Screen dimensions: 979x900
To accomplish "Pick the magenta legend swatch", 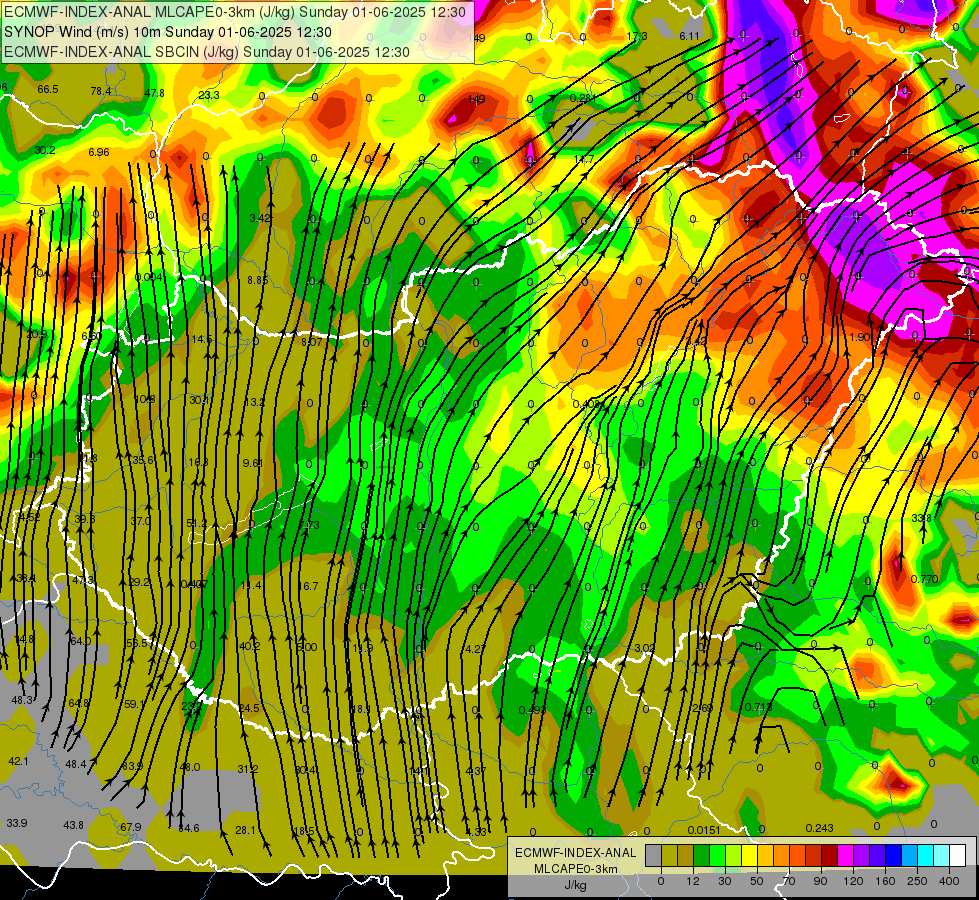I will pyautogui.click(x=845, y=855).
